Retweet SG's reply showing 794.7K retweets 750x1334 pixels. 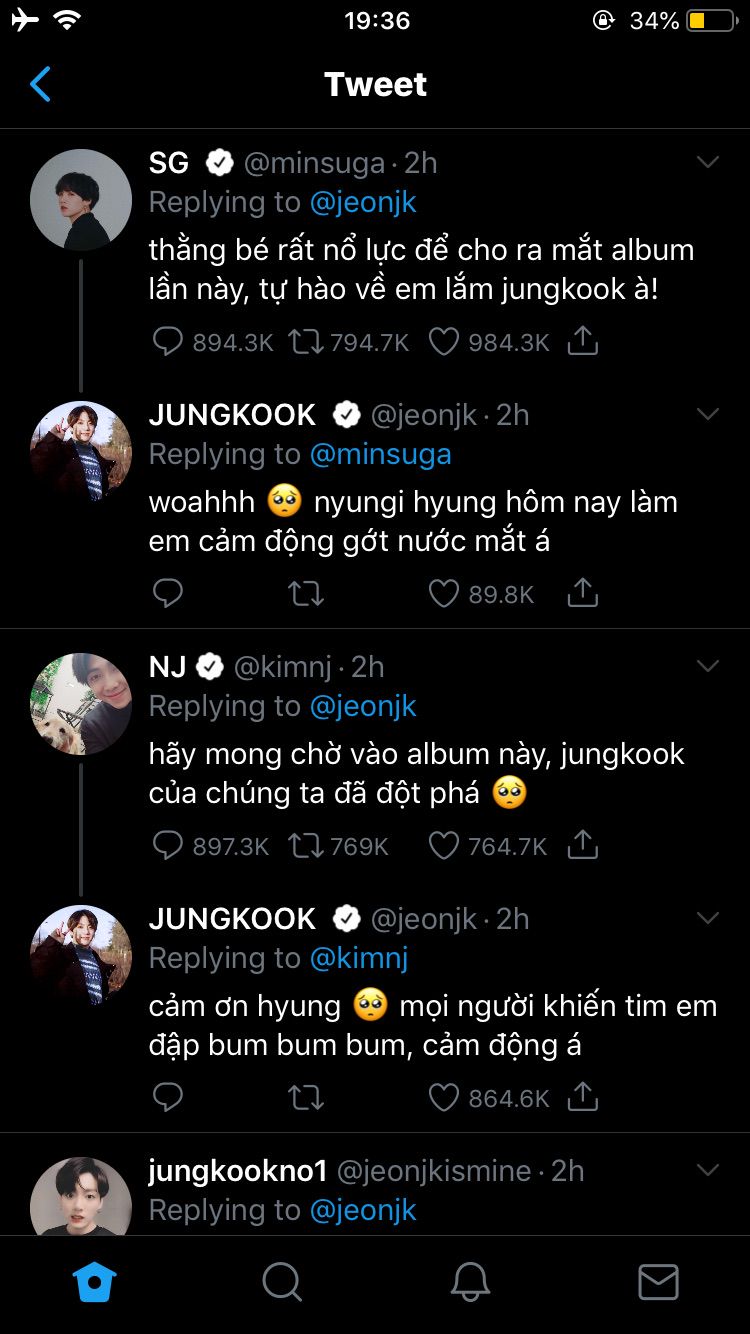click(305, 342)
